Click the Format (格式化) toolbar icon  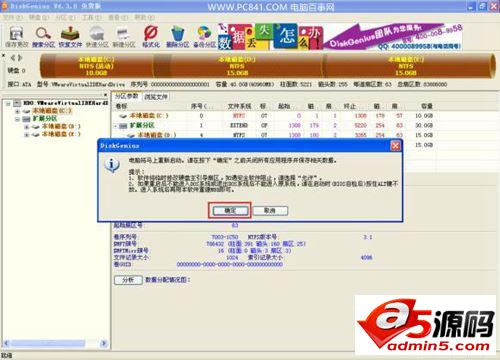coord(151,37)
